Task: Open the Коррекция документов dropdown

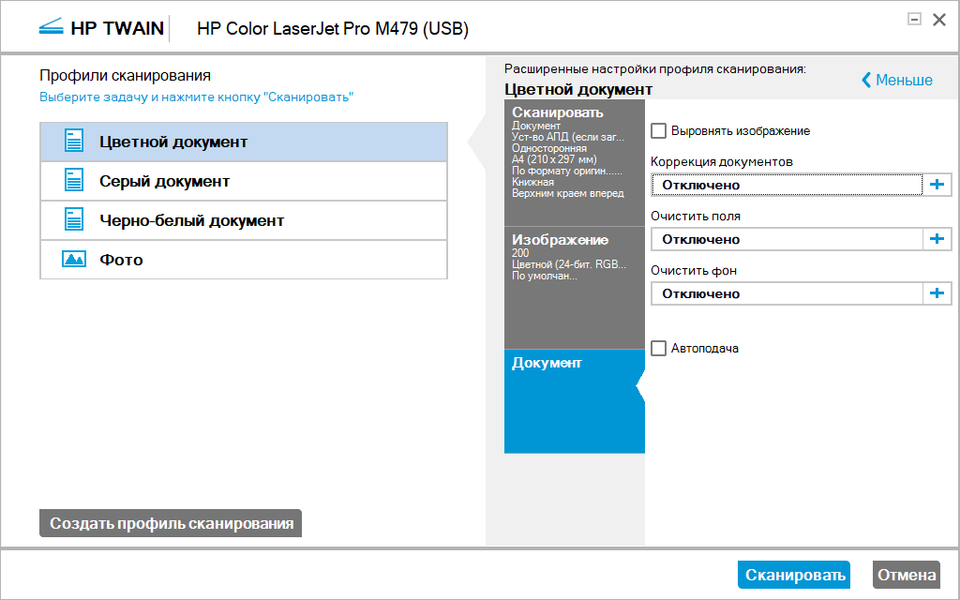Action: (786, 185)
